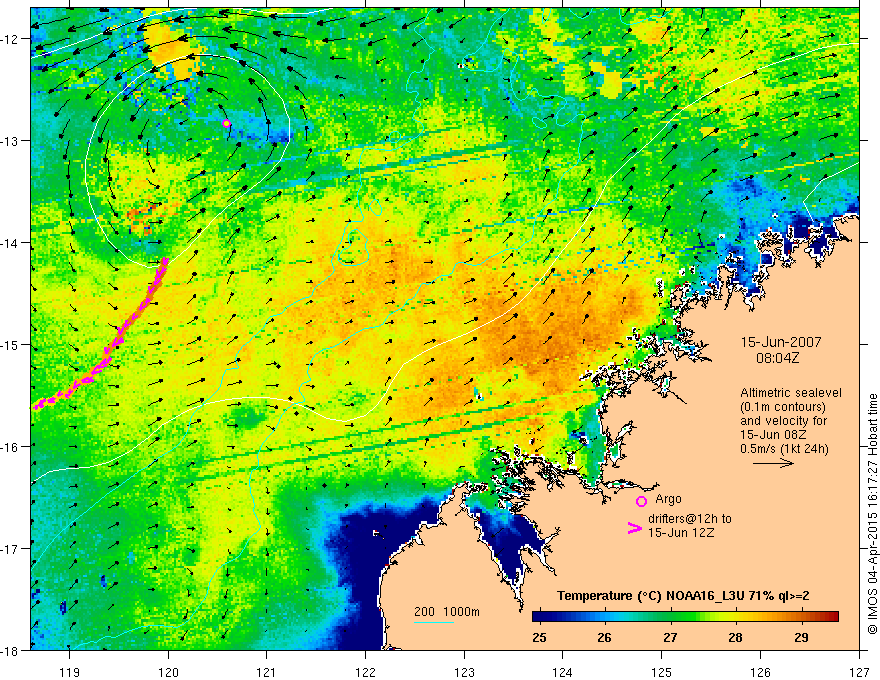
Task: Click the longitude axis label 126
Action: tap(760, 671)
